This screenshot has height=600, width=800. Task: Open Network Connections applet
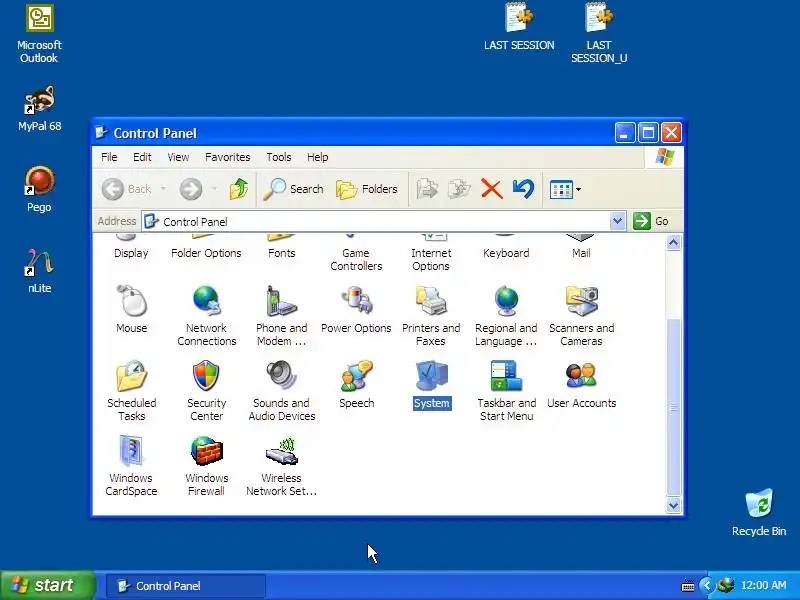(206, 302)
